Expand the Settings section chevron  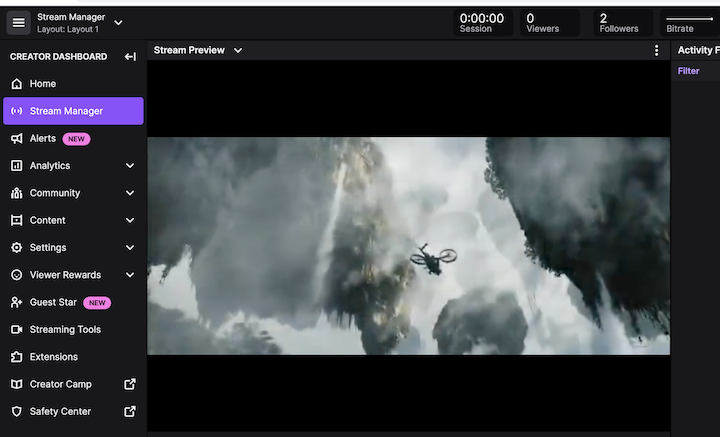(130, 248)
